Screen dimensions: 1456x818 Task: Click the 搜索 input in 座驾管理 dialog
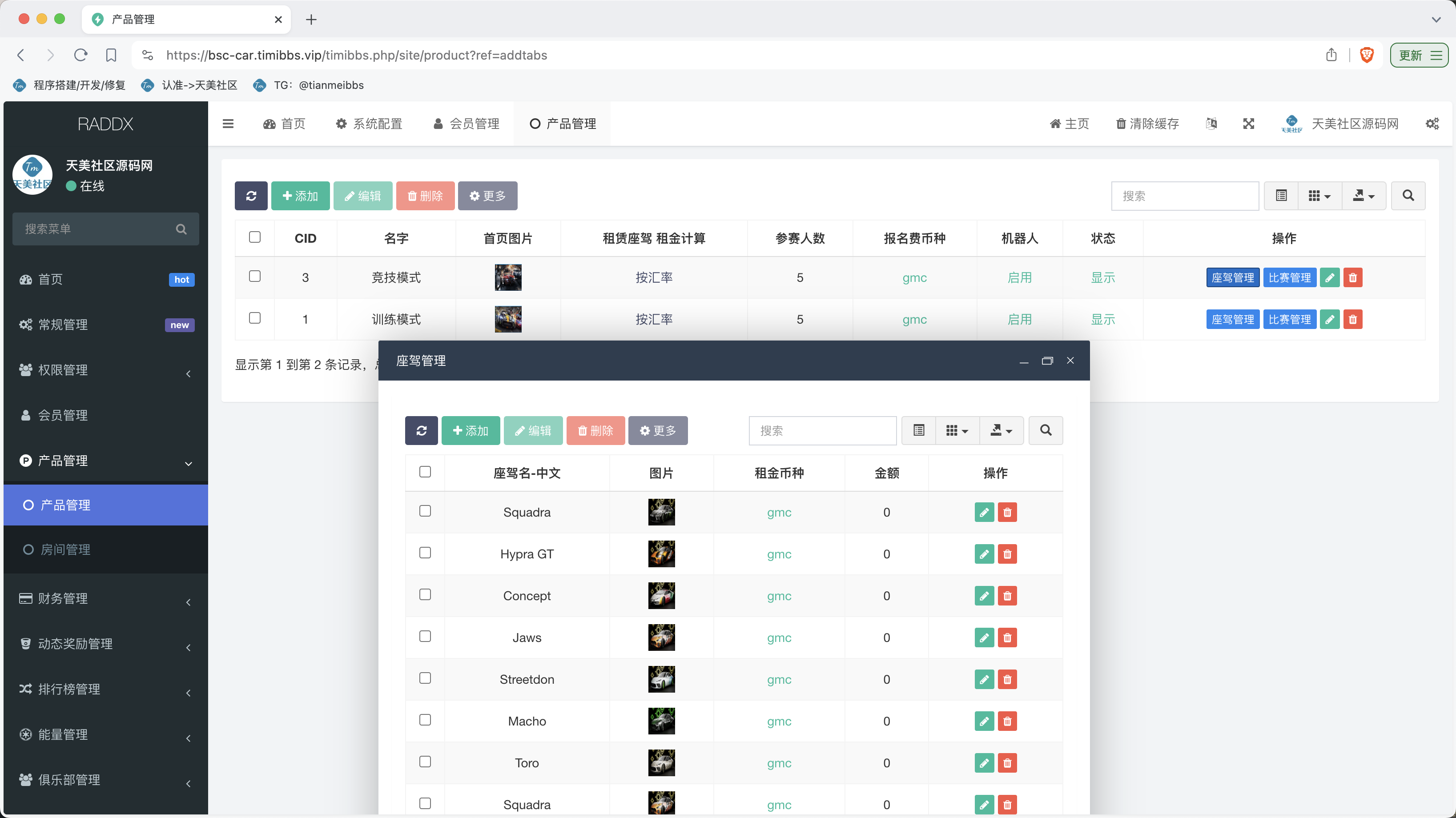[x=822, y=430]
